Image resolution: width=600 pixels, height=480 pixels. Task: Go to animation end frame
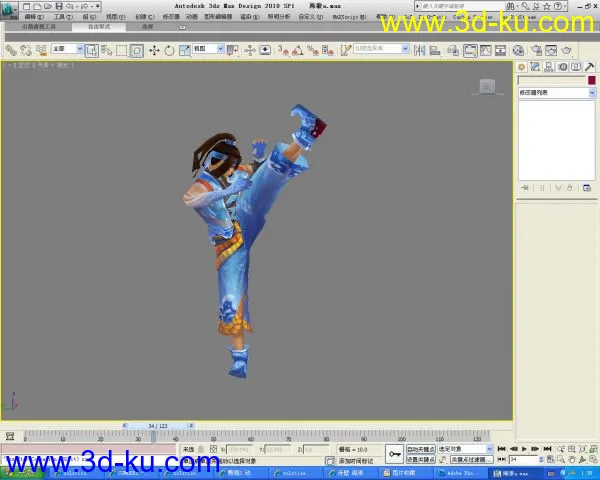pos(548,449)
